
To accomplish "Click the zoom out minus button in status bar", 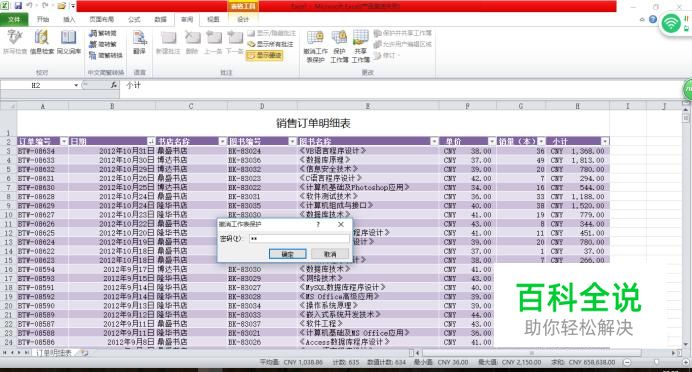I will point(627,362).
